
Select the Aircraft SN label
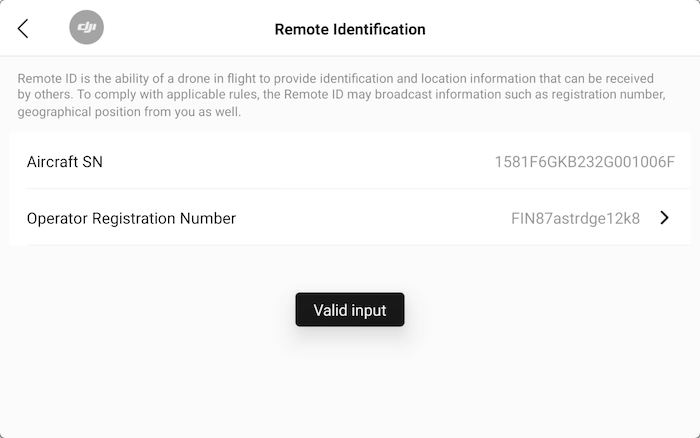coord(65,162)
